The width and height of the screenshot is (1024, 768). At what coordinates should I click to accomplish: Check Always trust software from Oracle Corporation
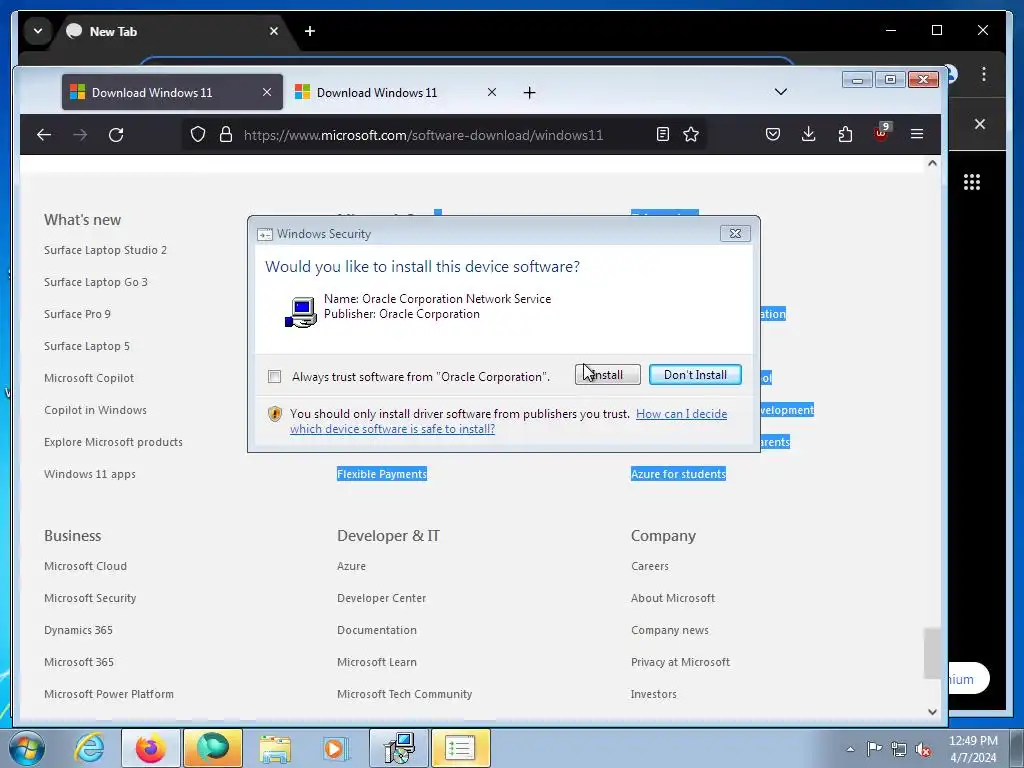[x=274, y=376]
